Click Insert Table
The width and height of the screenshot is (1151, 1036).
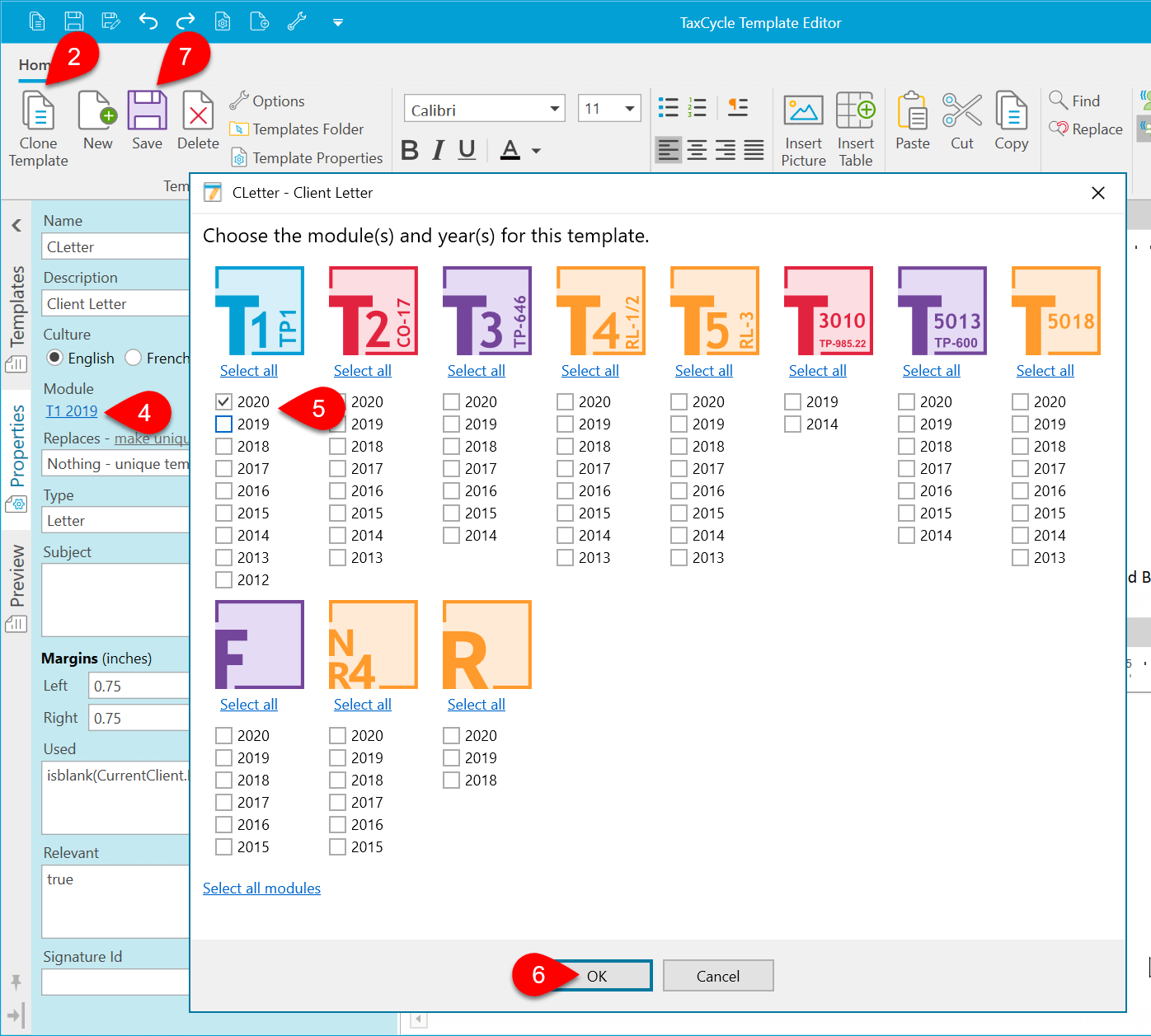click(856, 130)
